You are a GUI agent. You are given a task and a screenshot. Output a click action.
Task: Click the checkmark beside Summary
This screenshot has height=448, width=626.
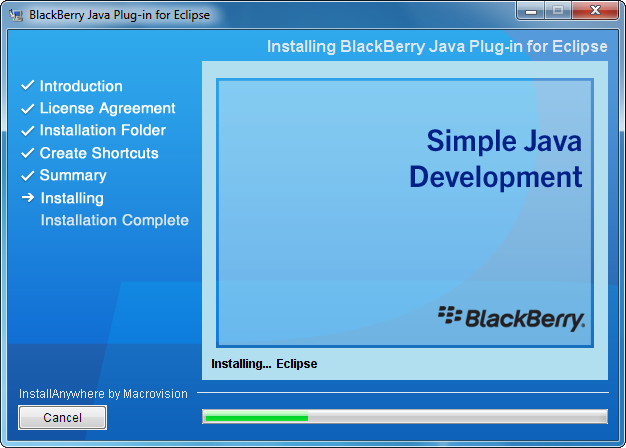(x=28, y=176)
